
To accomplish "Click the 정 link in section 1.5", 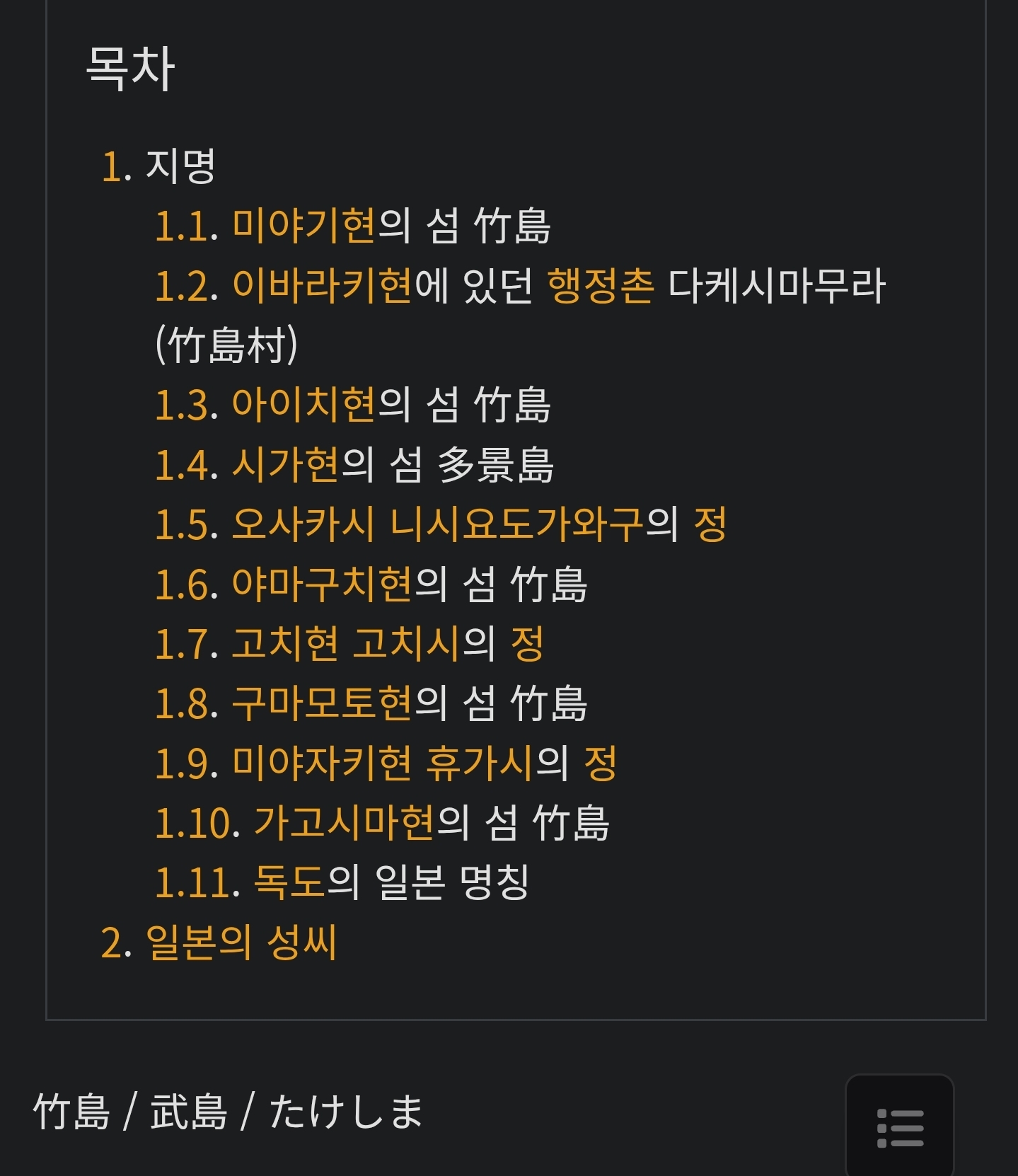I will point(710,525).
